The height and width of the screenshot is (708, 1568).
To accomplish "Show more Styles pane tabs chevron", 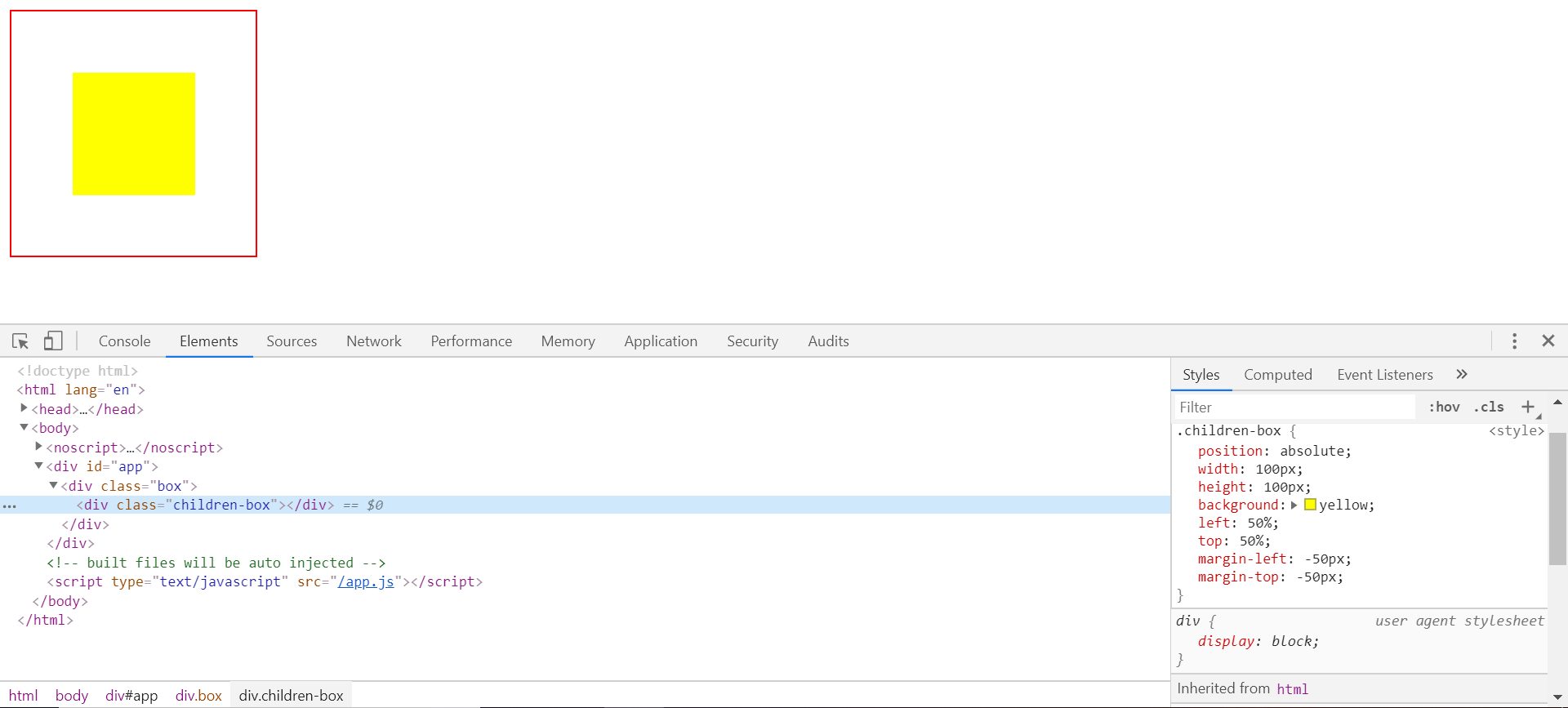I will pyautogui.click(x=1462, y=374).
